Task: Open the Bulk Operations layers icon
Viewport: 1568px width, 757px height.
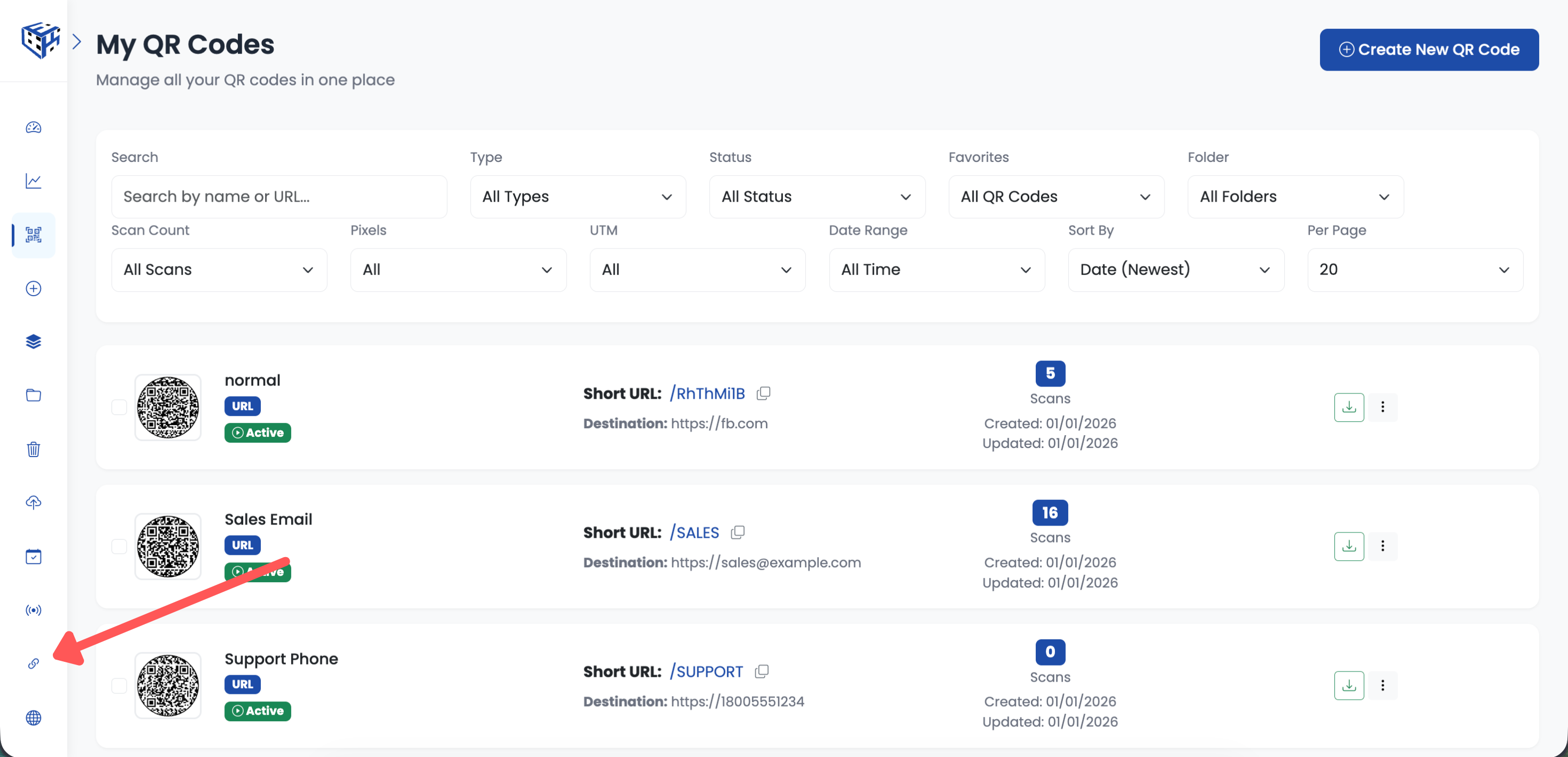Action: (x=34, y=341)
